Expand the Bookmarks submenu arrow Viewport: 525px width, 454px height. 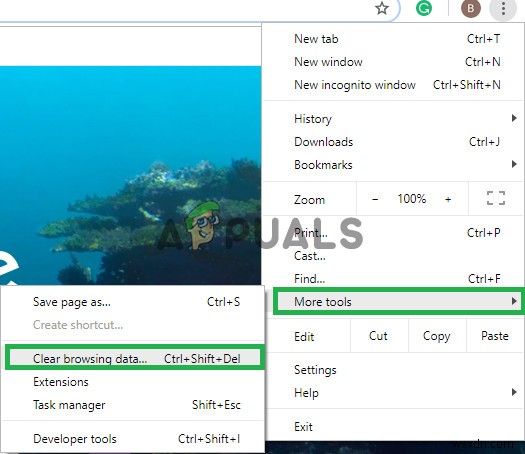point(514,164)
